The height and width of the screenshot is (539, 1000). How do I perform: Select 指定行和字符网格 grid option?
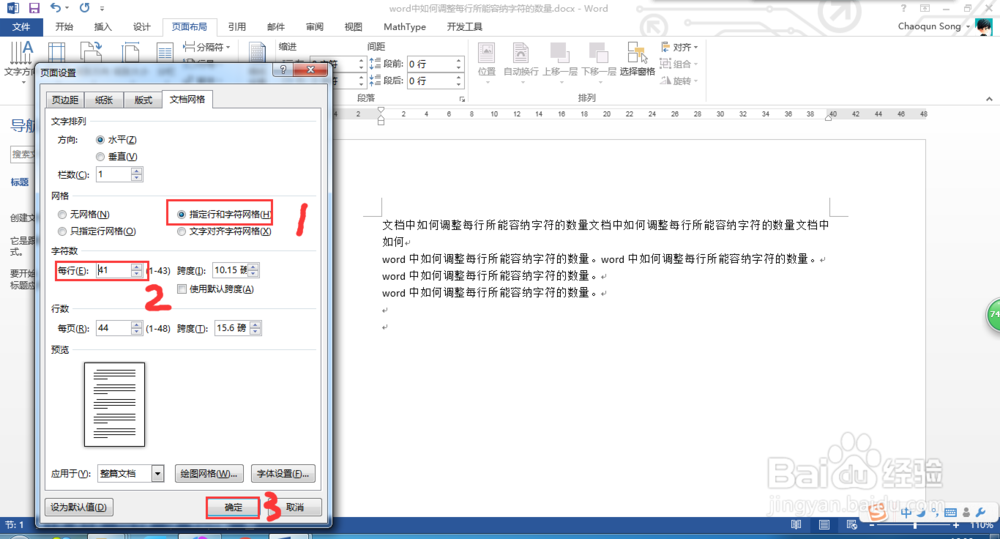click(x=181, y=214)
